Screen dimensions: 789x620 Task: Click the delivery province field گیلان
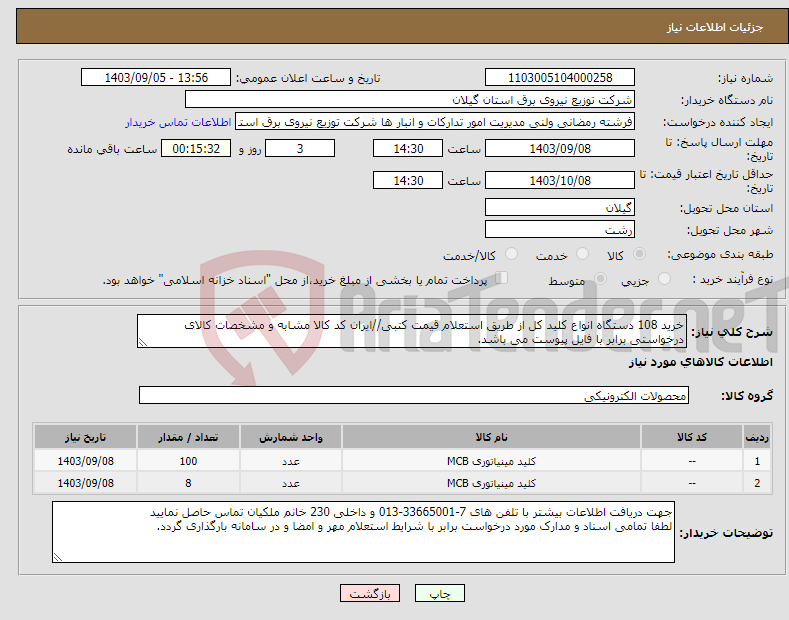pyautogui.click(x=560, y=207)
